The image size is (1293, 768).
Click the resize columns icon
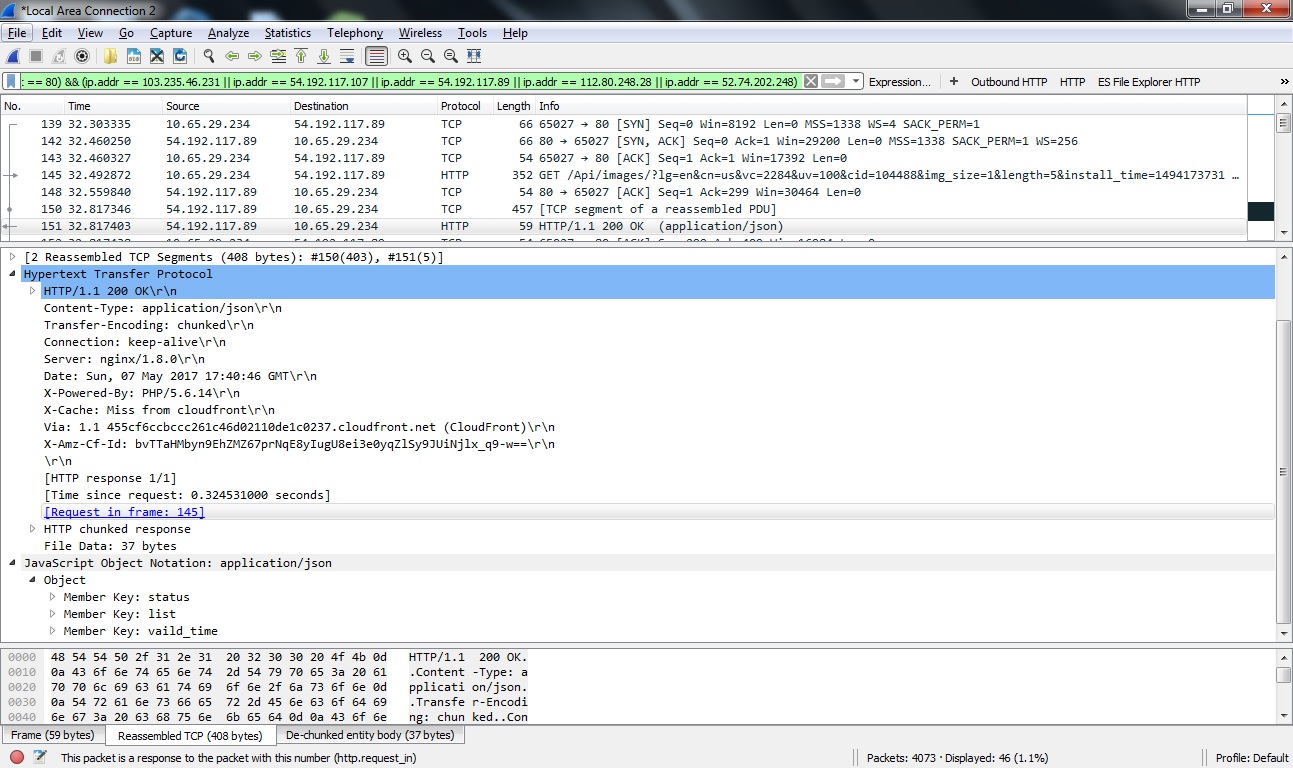click(474, 56)
